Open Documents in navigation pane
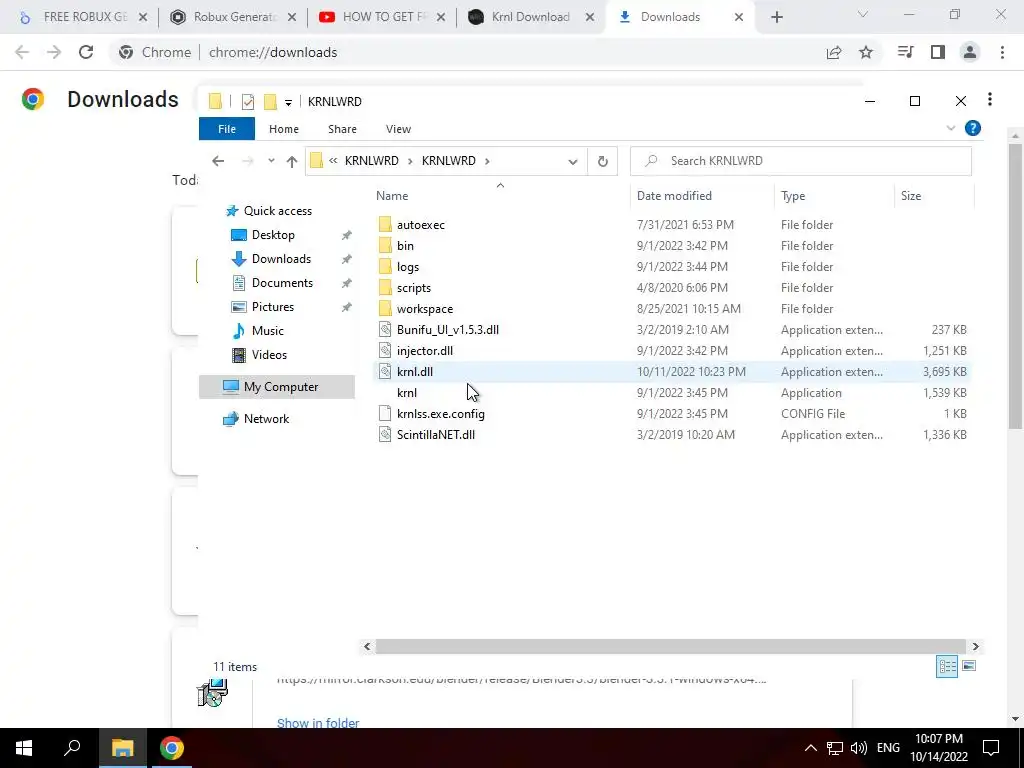Viewport: 1024px width, 768px height. (282, 283)
